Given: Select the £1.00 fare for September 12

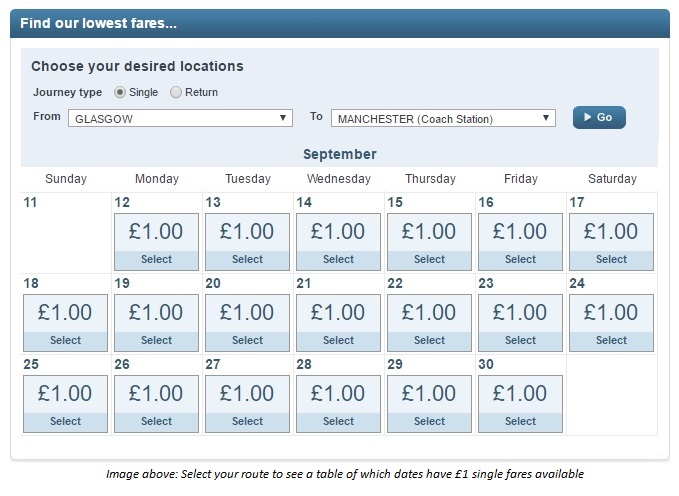Looking at the screenshot, I should pyautogui.click(x=156, y=242).
